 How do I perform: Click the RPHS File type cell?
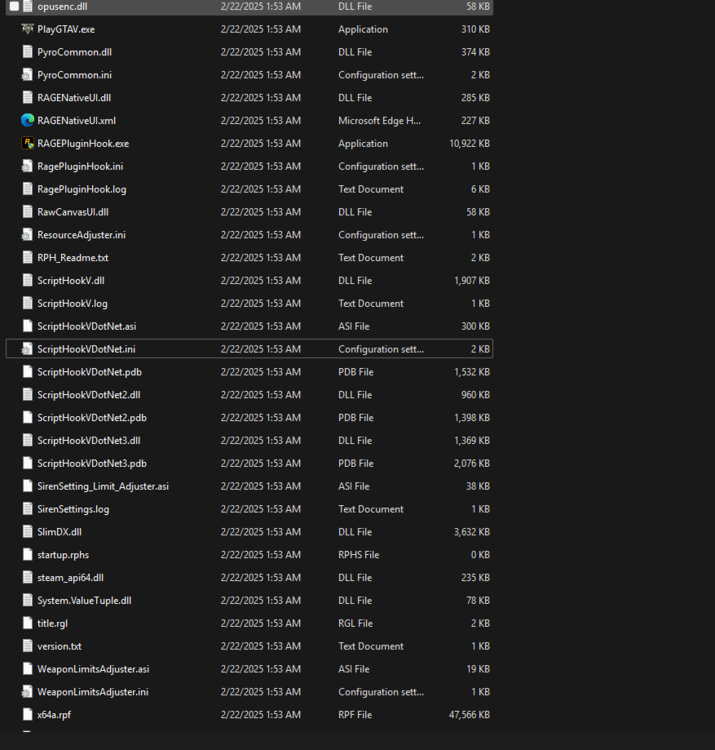(359, 555)
